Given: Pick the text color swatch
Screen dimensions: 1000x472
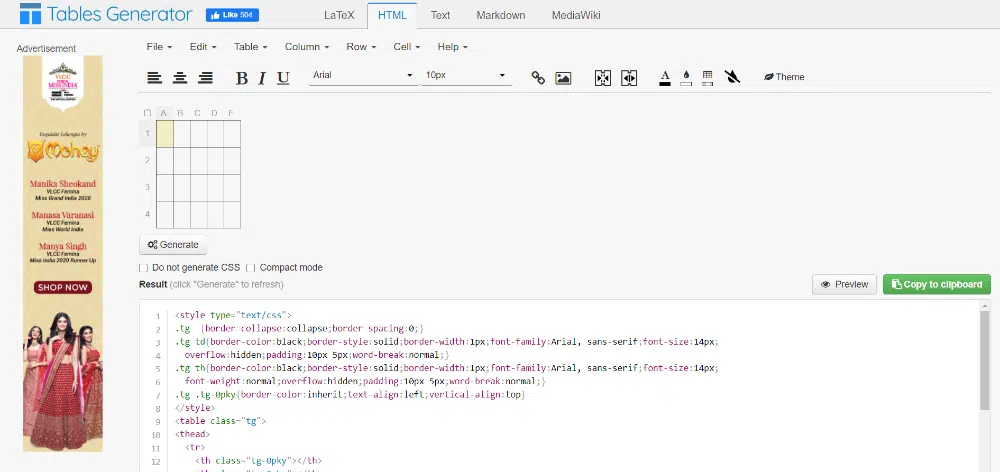Looking at the screenshot, I should [665, 77].
